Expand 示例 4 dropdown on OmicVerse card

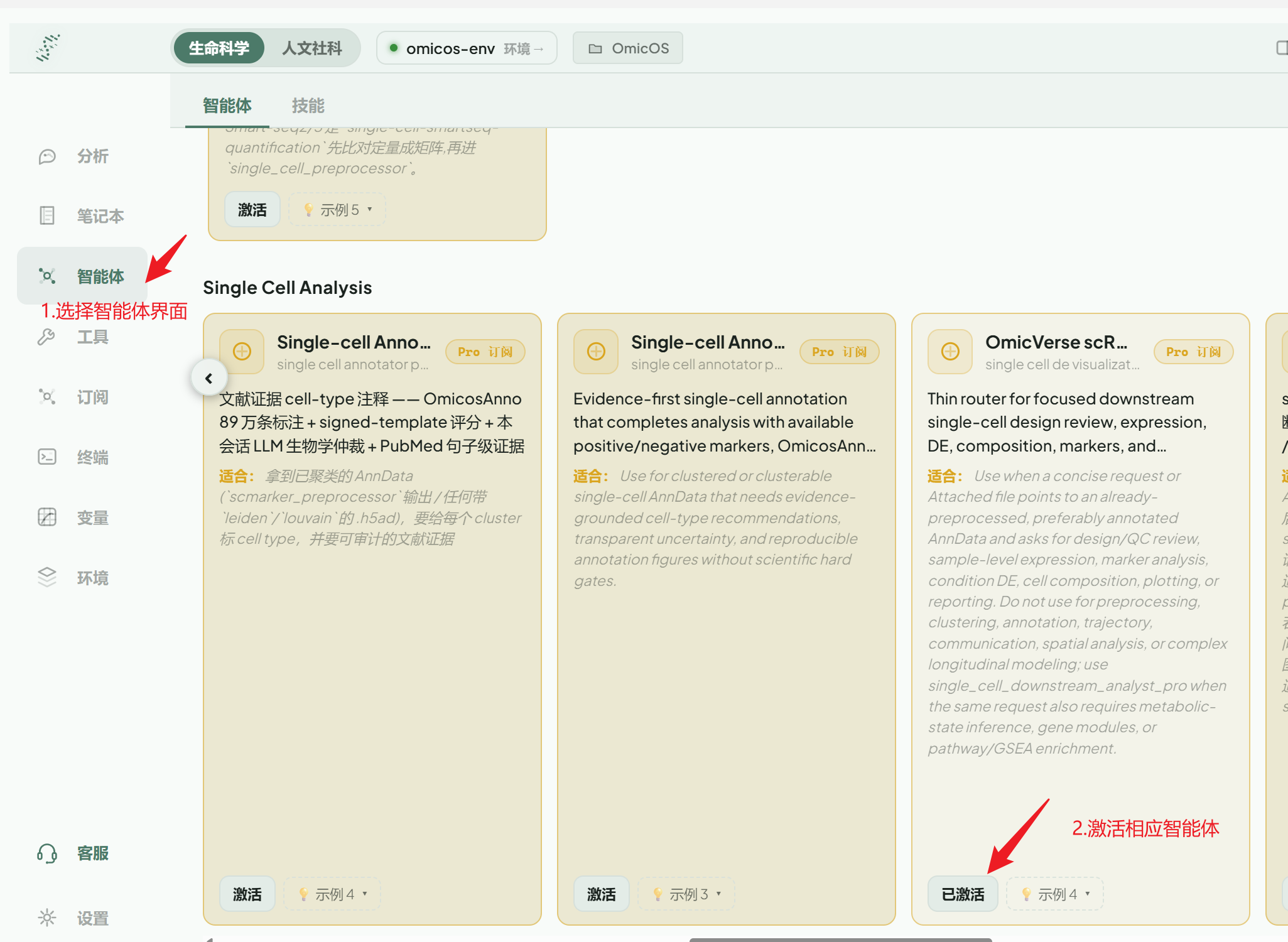(1055, 894)
